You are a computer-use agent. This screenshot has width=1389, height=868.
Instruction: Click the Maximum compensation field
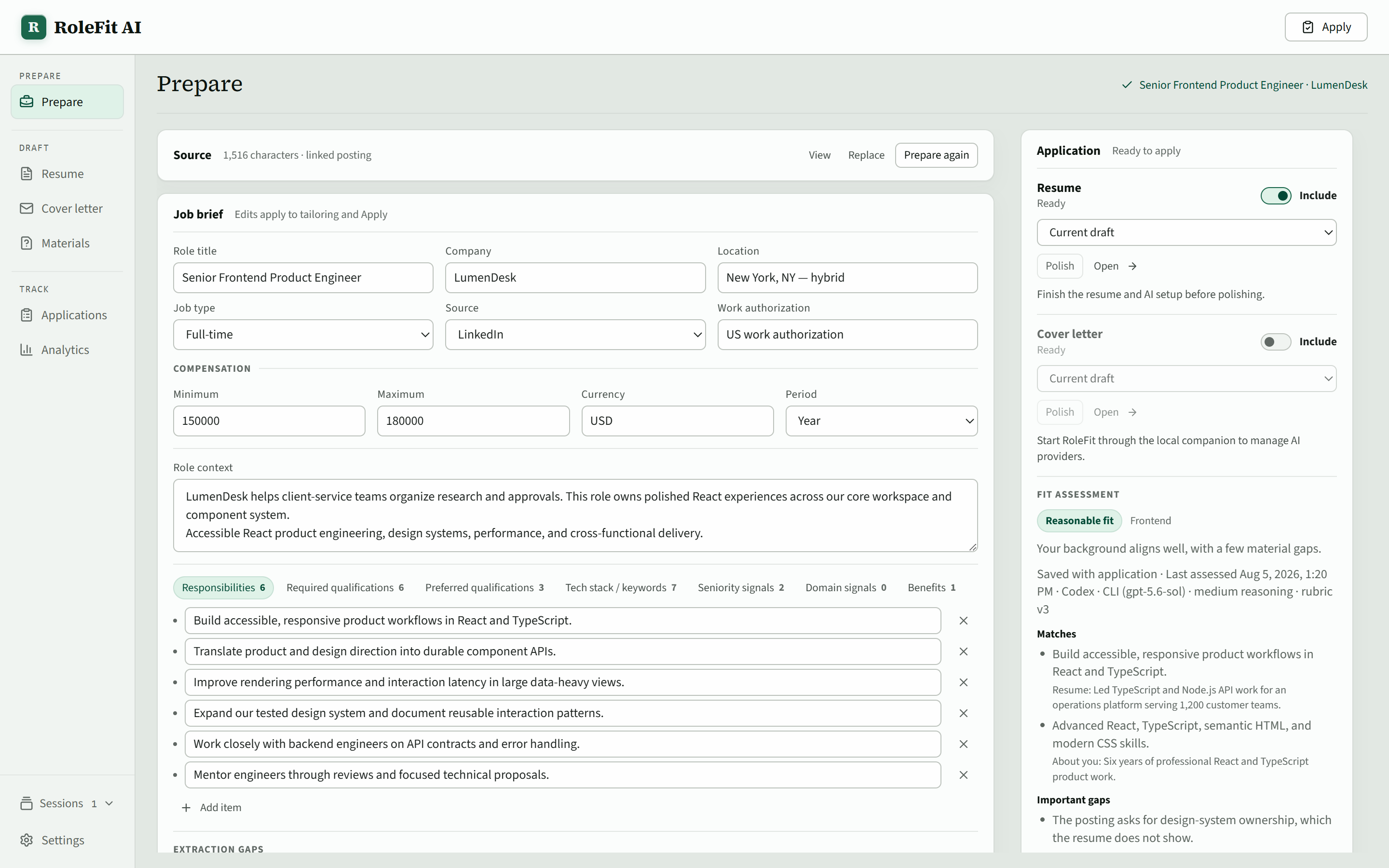pos(473,421)
